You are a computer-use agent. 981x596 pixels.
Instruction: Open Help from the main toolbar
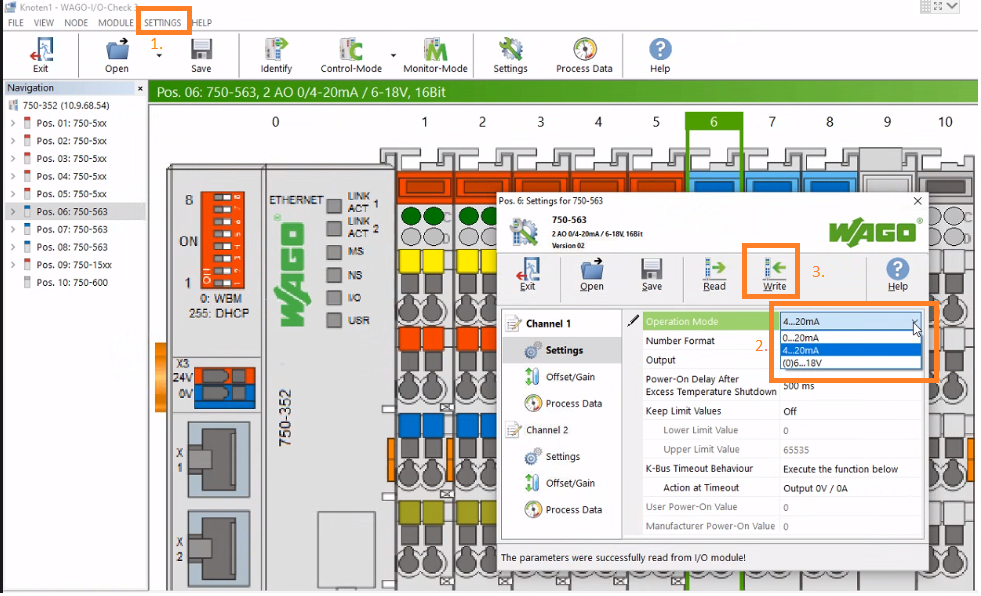coord(660,54)
